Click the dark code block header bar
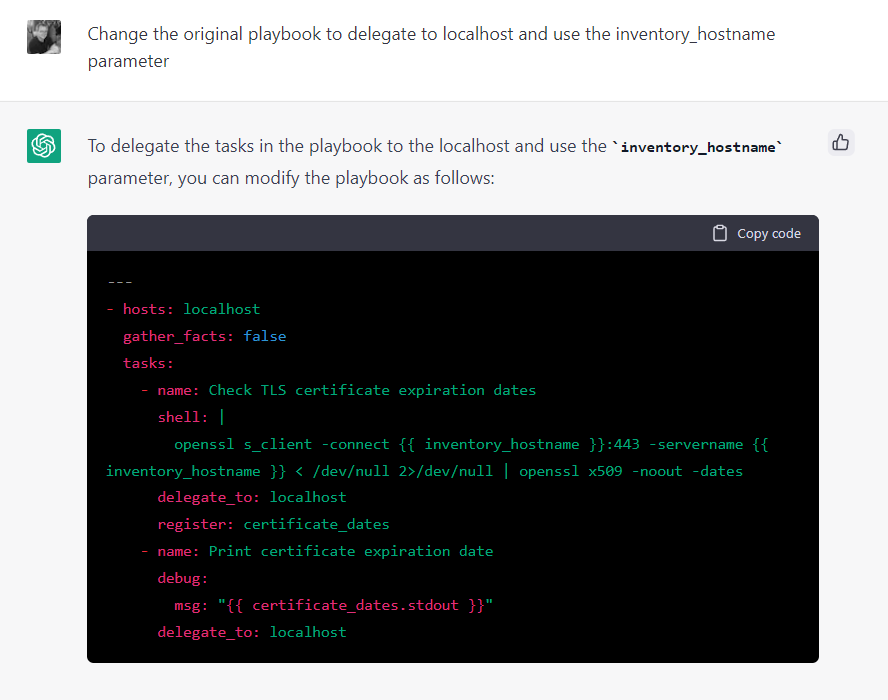The width and height of the screenshot is (888, 700). click(x=400, y=233)
